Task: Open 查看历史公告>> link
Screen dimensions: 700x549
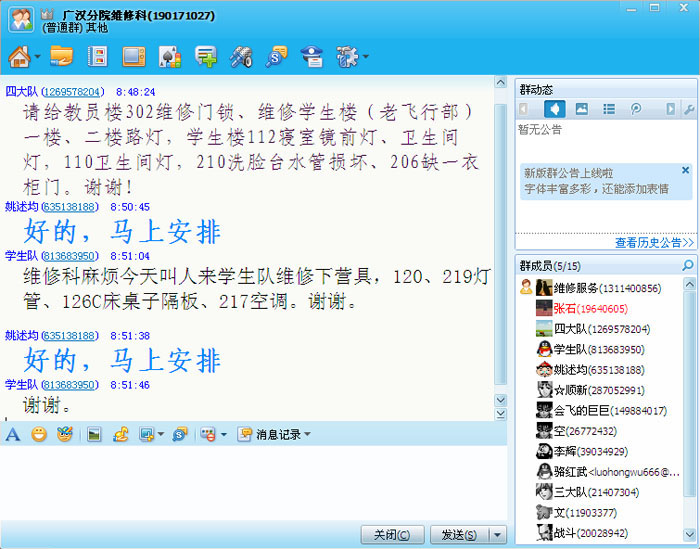Action: pos(654,242)
